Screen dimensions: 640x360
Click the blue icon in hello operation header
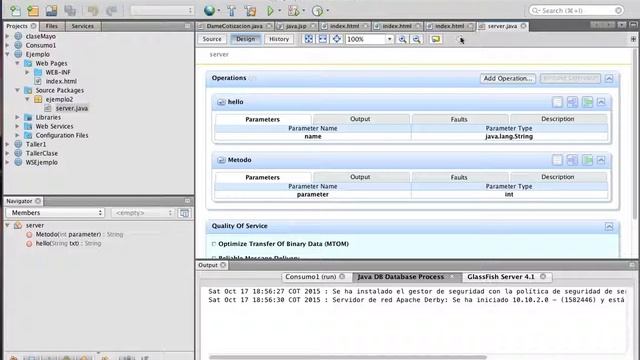(x=572, y=102)
